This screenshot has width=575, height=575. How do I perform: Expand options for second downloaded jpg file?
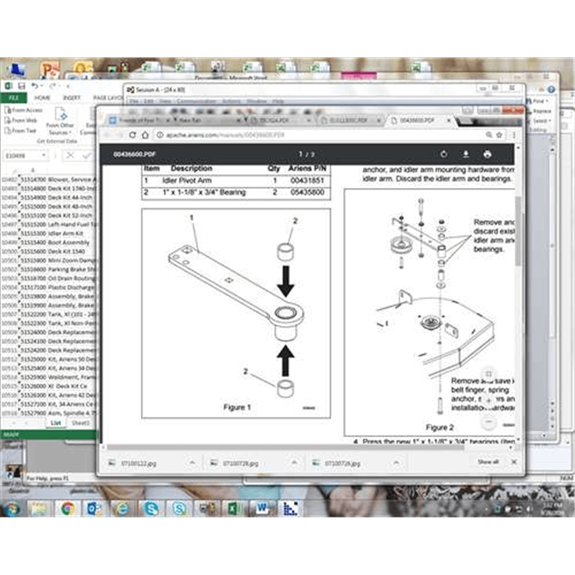coord(294,463)
